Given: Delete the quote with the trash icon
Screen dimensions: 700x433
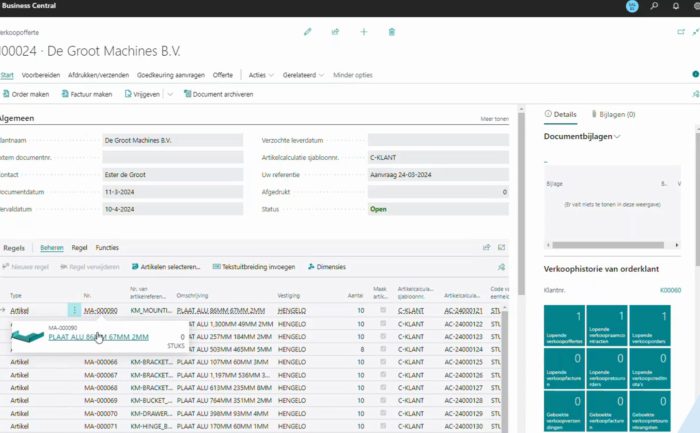Looking at the screenshot, I should point(391,32).
